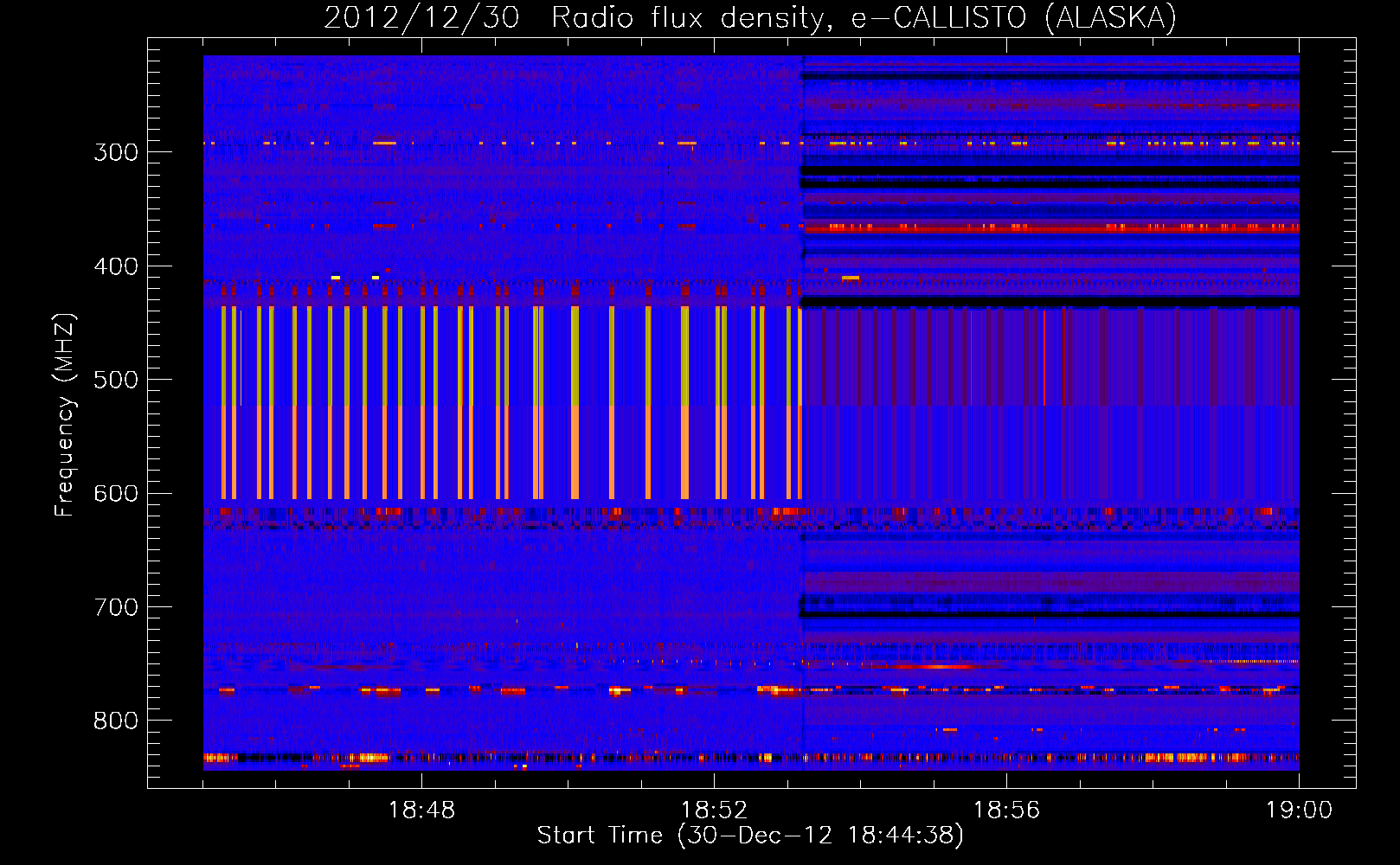The width and height of the screenshot is (1400, 865).
Task: Click the 18:48 time tick label
Action: click(421, 811)
